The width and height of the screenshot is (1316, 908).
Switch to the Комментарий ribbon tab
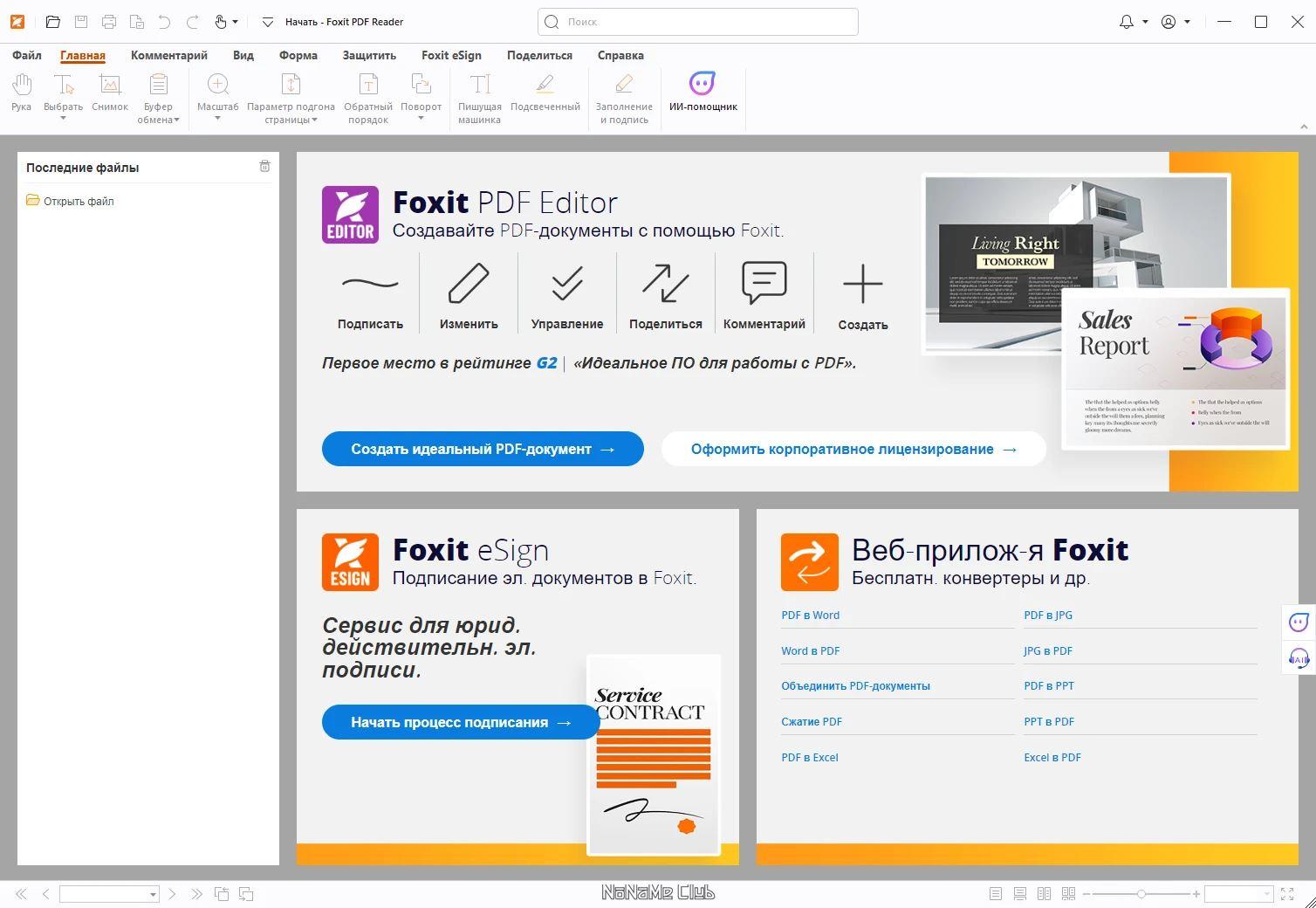tap(169, 55)
